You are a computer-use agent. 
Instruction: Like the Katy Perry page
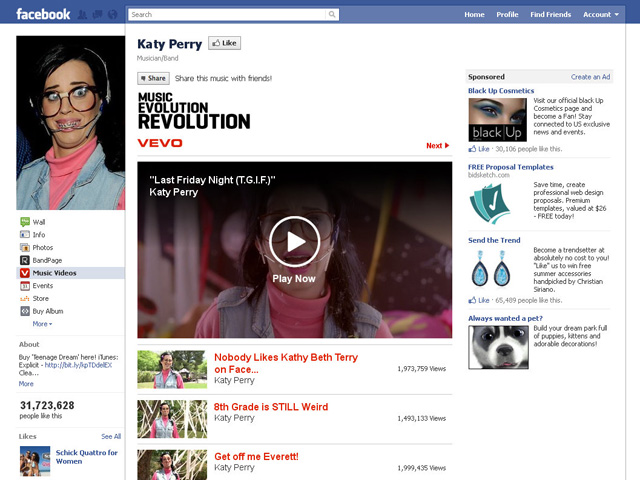pos(224,43)
